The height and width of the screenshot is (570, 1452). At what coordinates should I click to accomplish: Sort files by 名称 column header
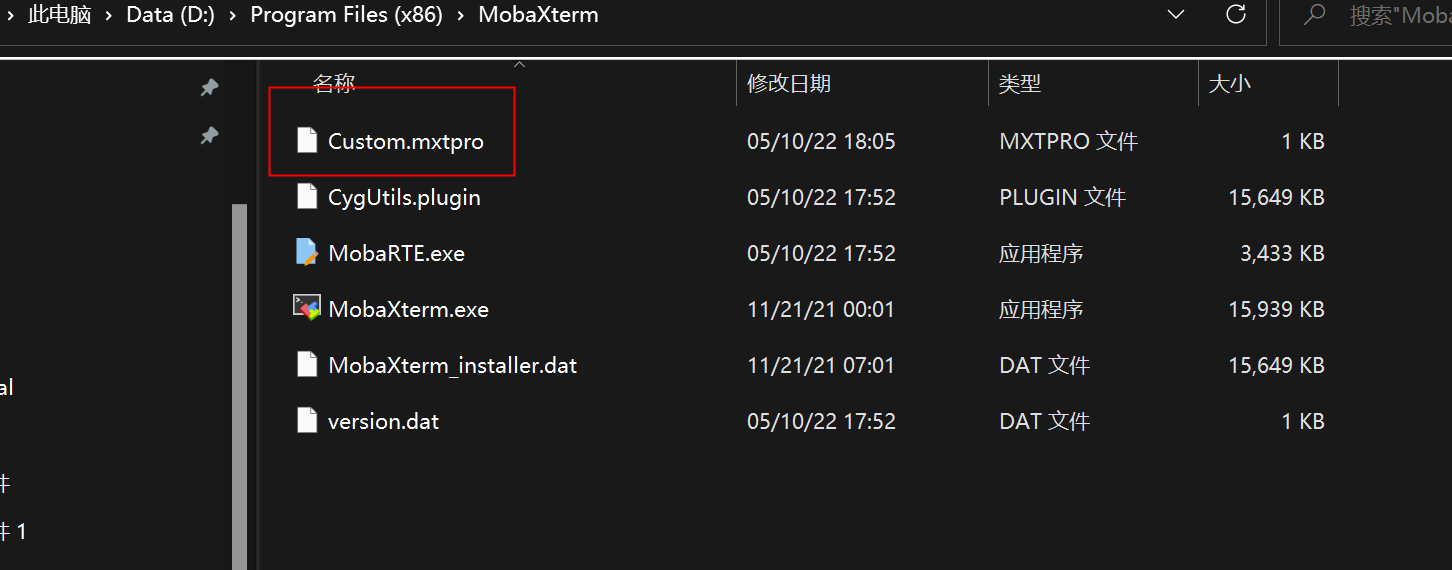[x=334, y=84]
